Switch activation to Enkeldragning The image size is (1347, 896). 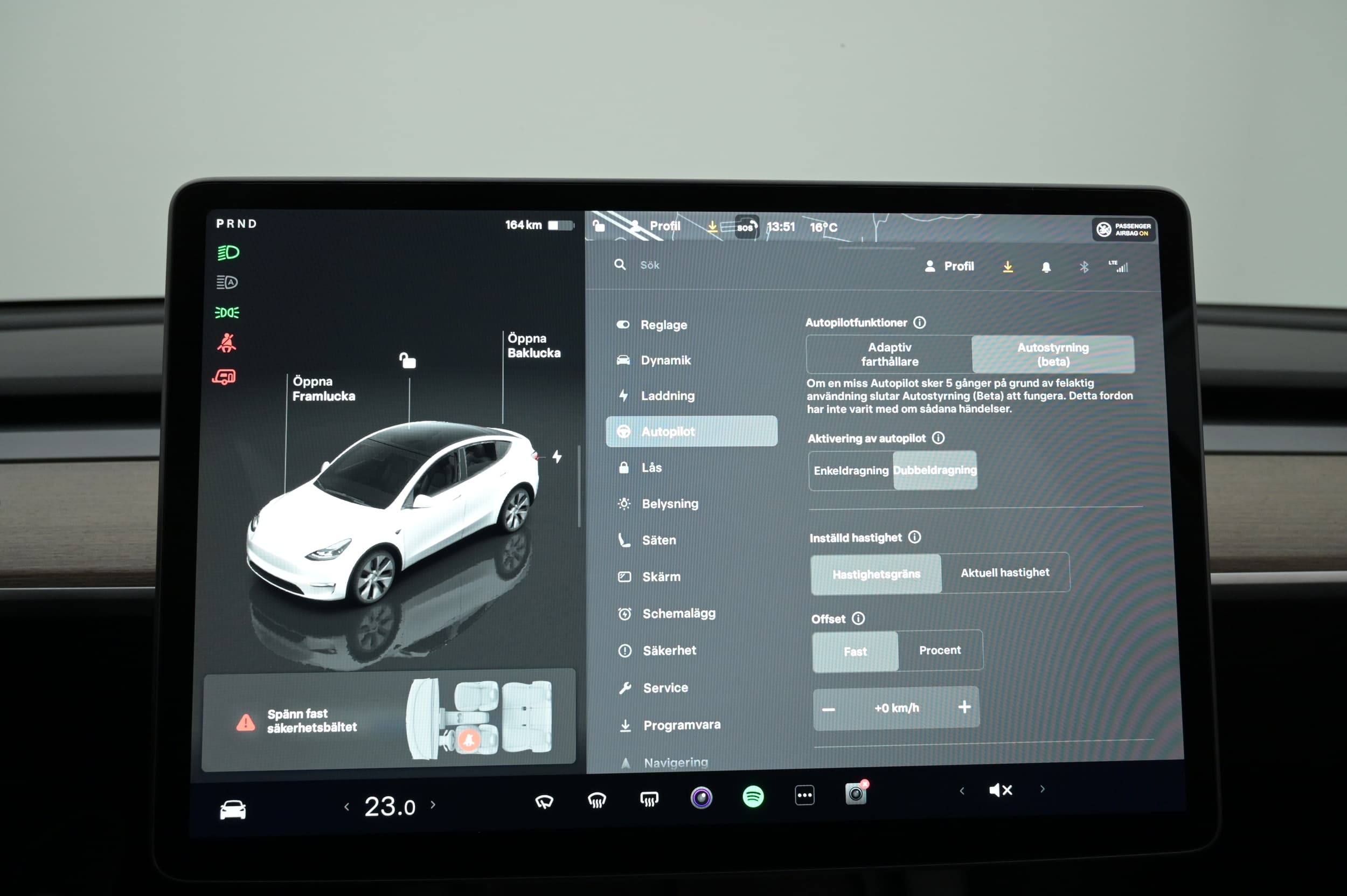851,470
